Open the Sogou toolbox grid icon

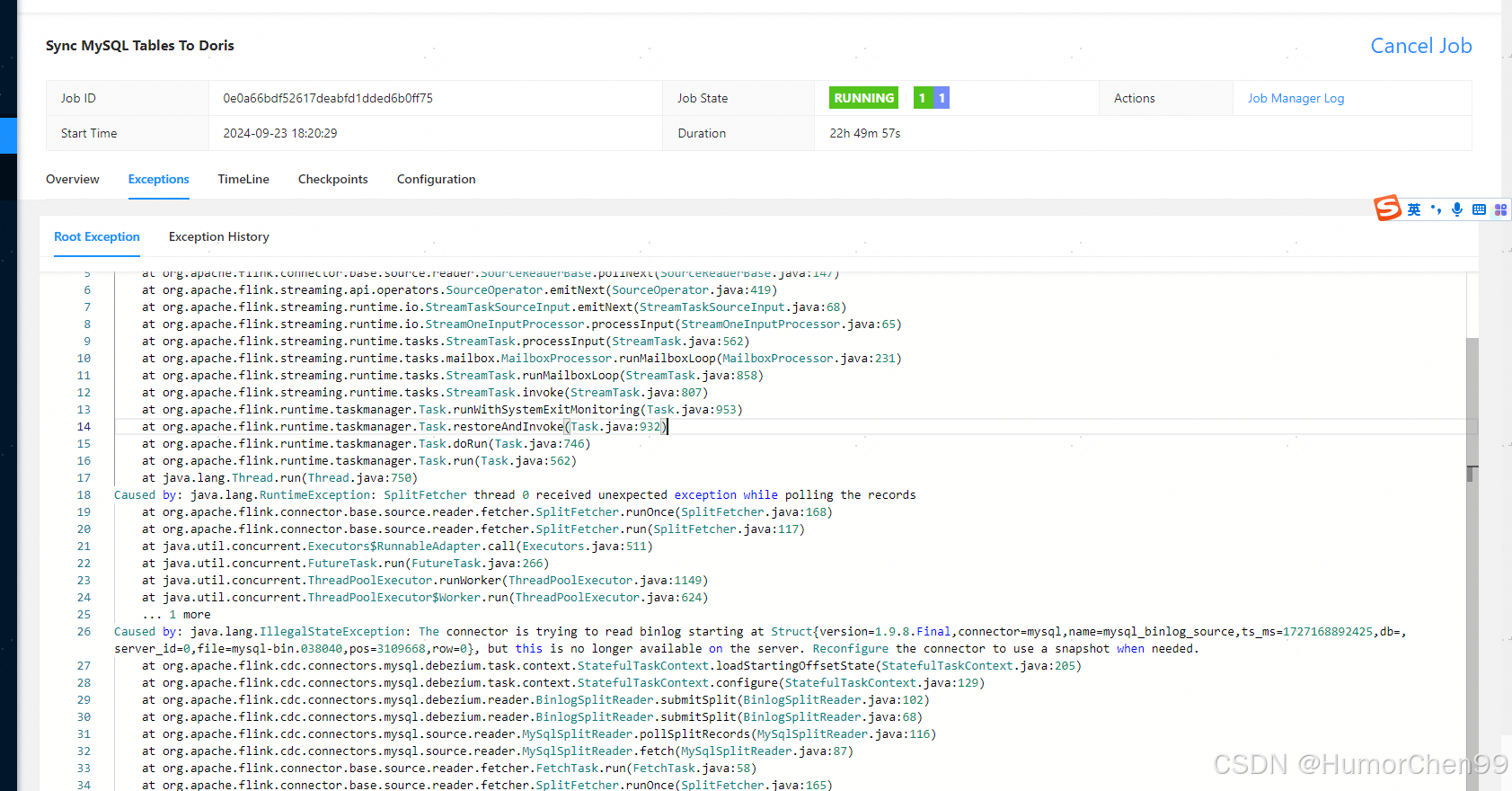tap(1500, 209)
